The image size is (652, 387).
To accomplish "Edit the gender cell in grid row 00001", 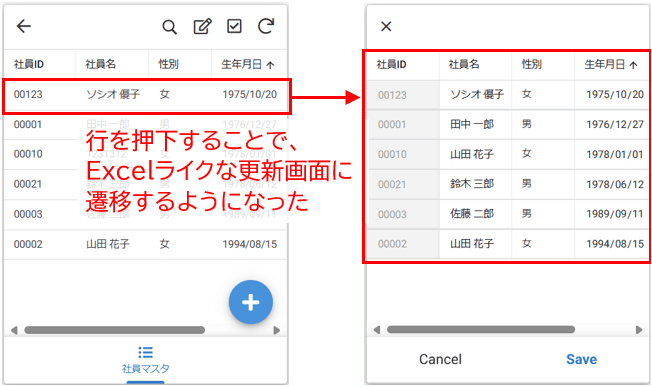I will [x=543, y=124].
